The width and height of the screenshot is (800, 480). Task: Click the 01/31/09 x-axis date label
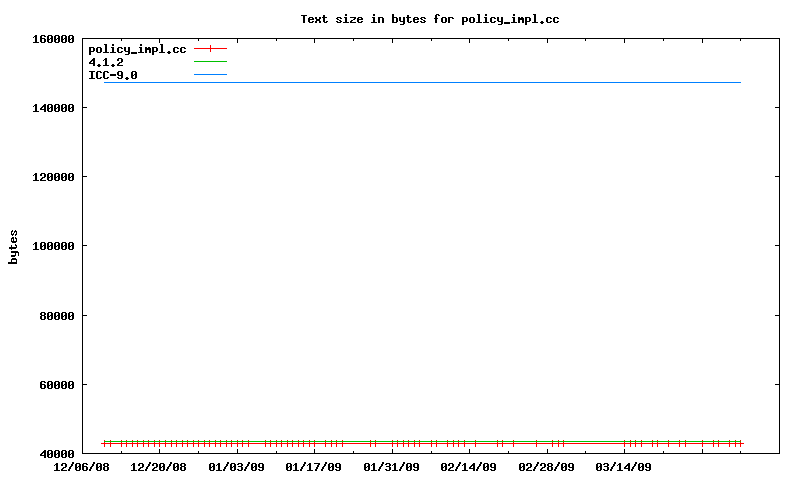point(391,467)
